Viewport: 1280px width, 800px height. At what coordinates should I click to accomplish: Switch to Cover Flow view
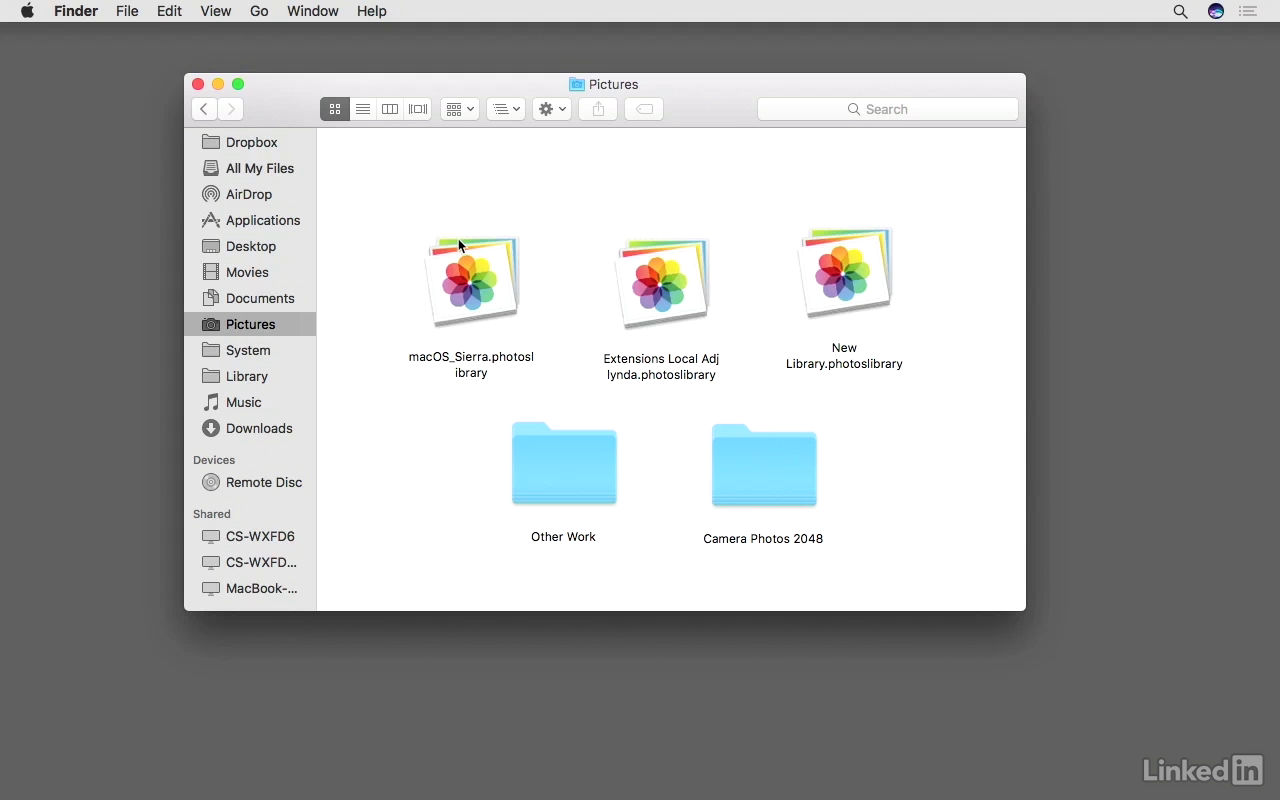pos(418,109)
